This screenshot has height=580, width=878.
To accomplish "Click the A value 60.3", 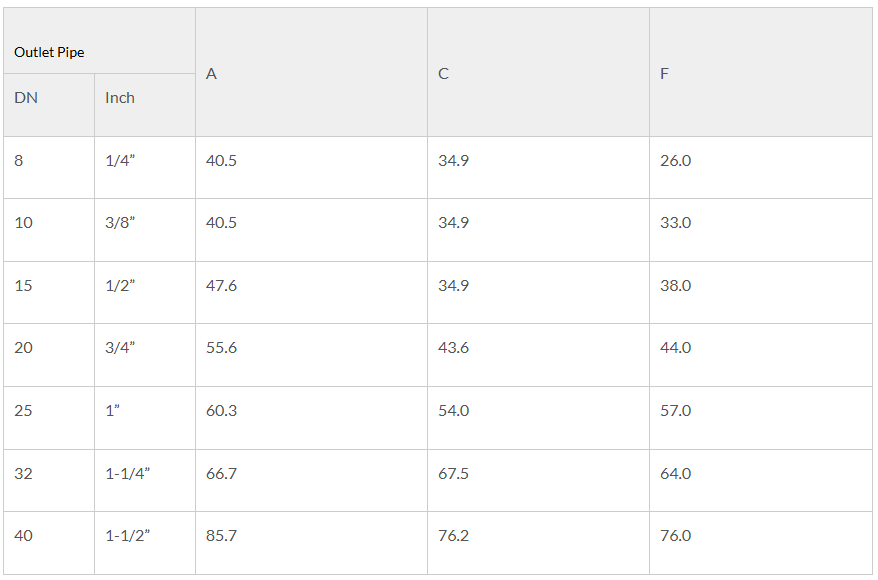I will [x=311, y=418].
